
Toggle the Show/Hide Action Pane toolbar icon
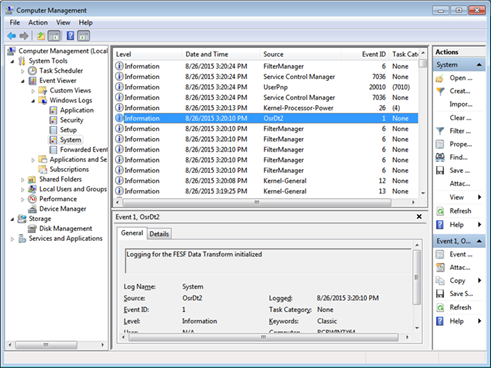coord(83,36)
